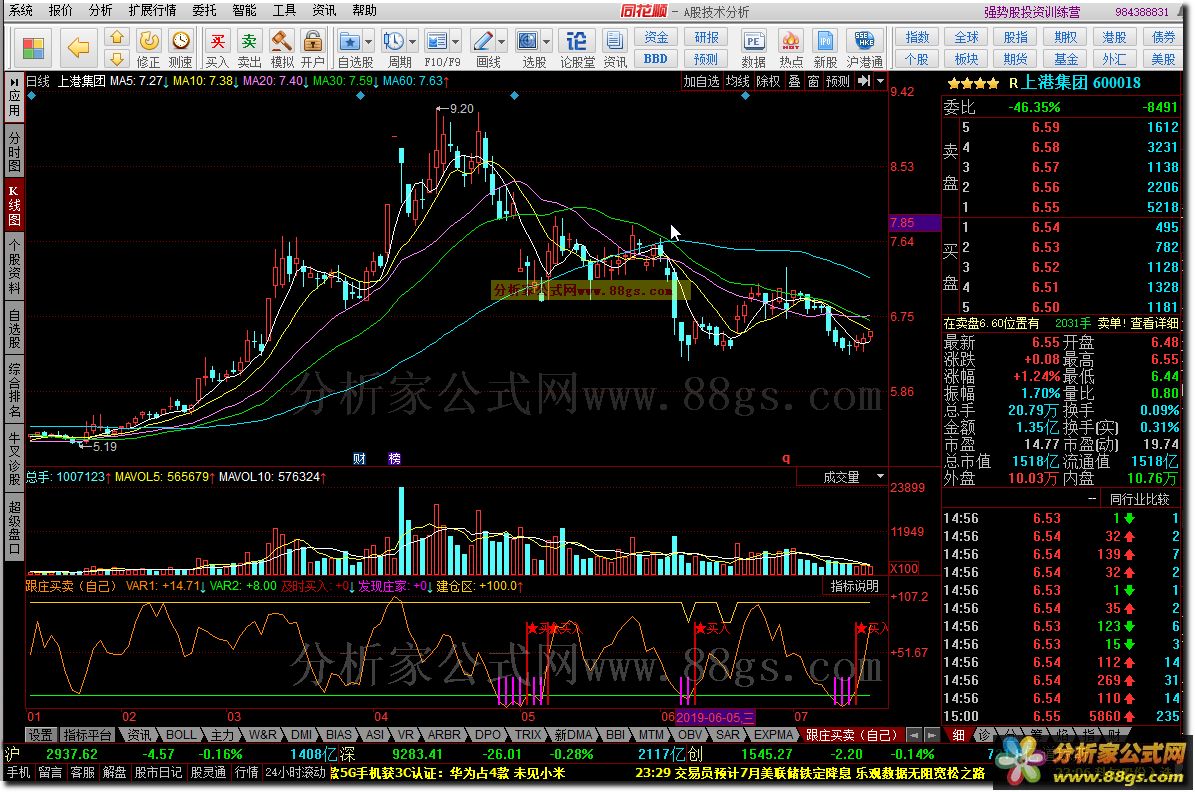
Task: Expand the 选股 dropdown arrow
Action: pos(547,41)
